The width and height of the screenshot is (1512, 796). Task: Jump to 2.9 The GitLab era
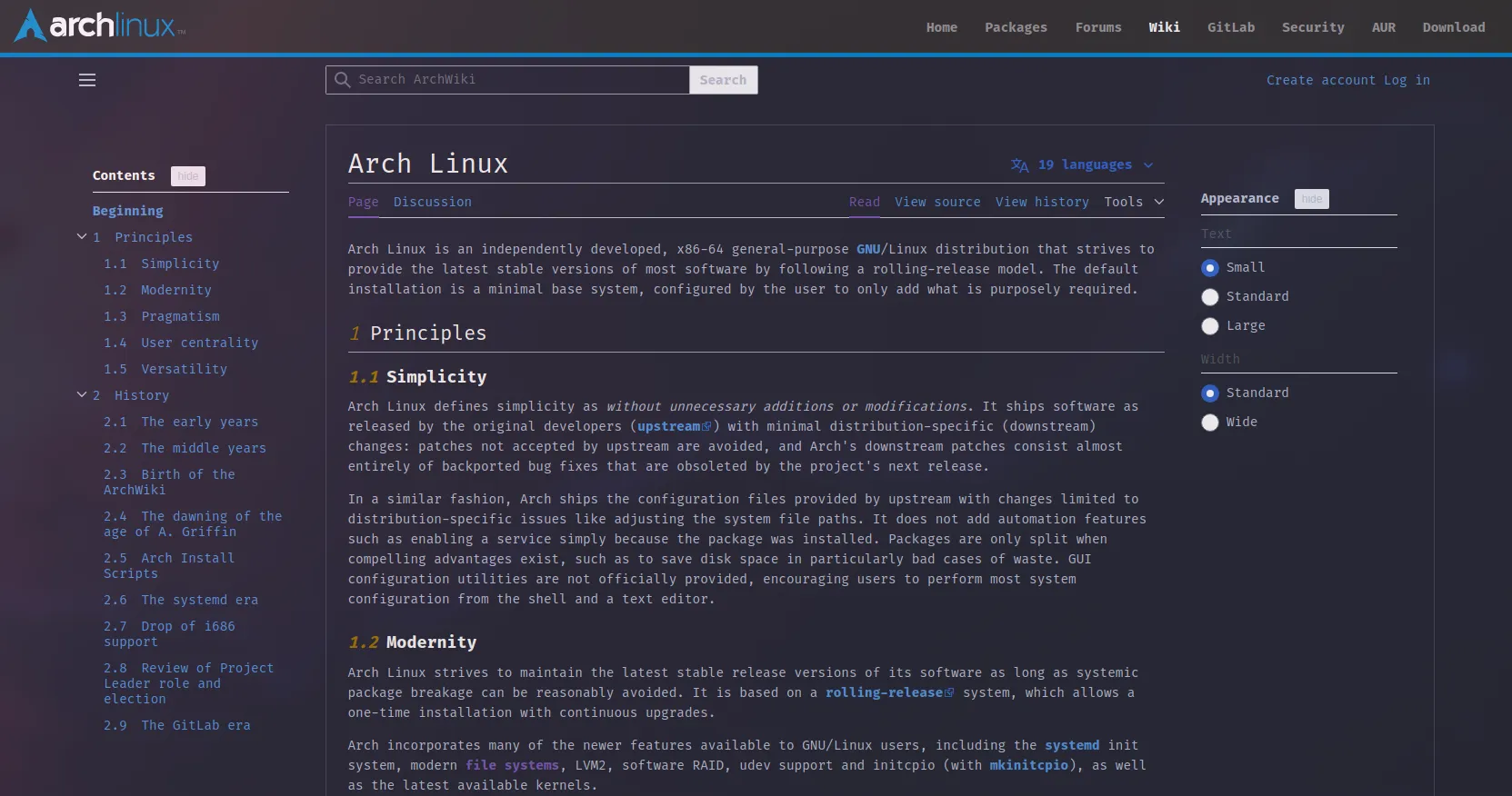click(177, 725)
